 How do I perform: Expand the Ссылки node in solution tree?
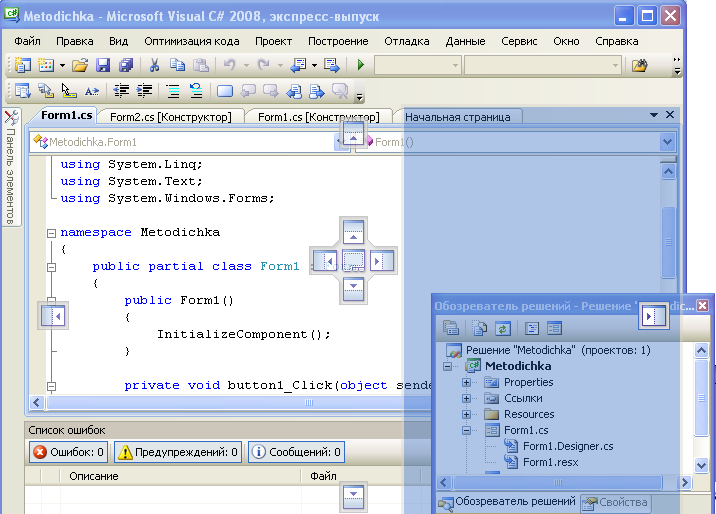(x=466, y=398)
